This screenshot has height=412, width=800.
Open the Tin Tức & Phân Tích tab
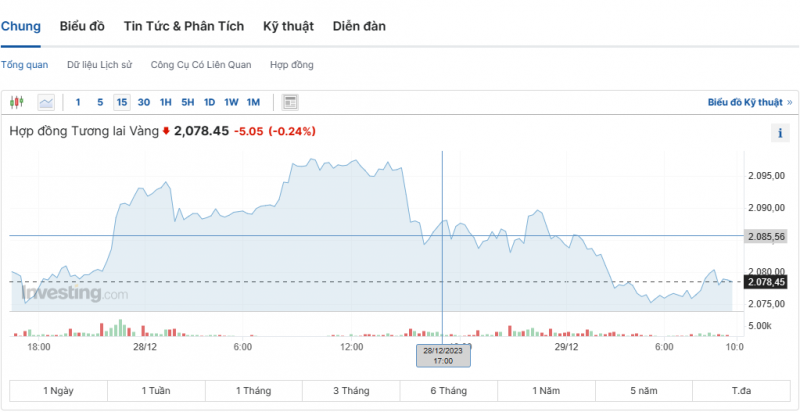pos(183,26)
